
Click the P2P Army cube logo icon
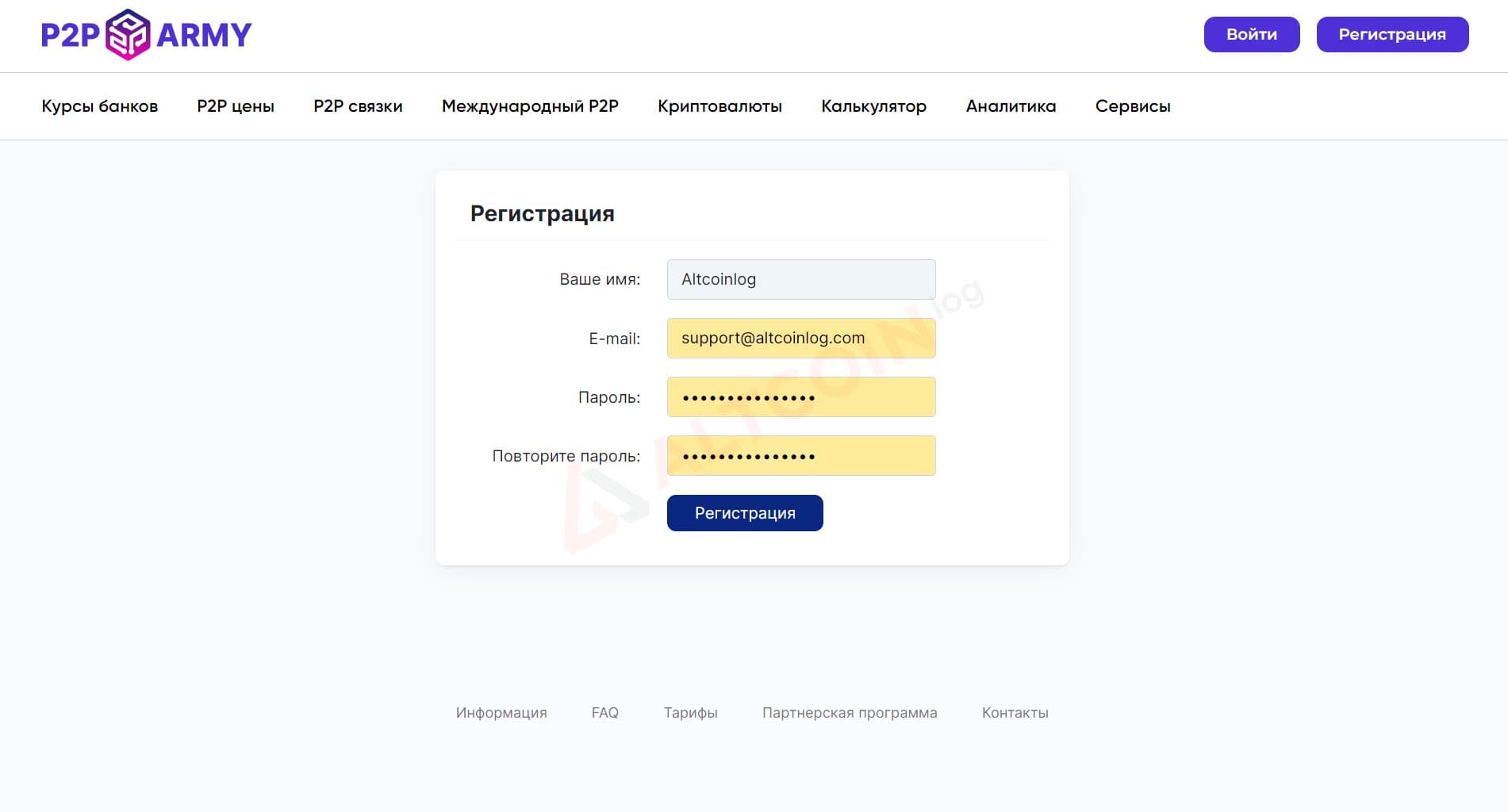click(x=128, y=34)
